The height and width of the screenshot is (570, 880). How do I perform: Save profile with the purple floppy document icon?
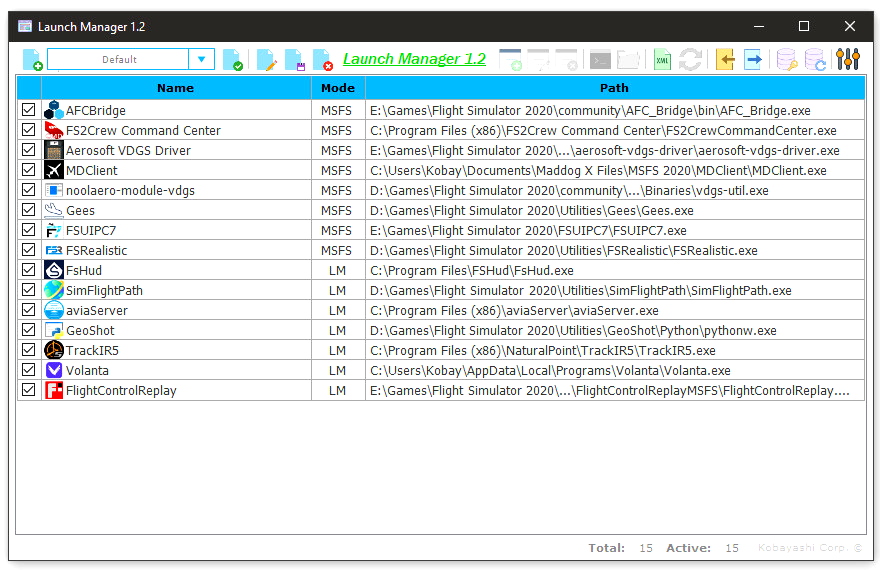tap(295, 59)
